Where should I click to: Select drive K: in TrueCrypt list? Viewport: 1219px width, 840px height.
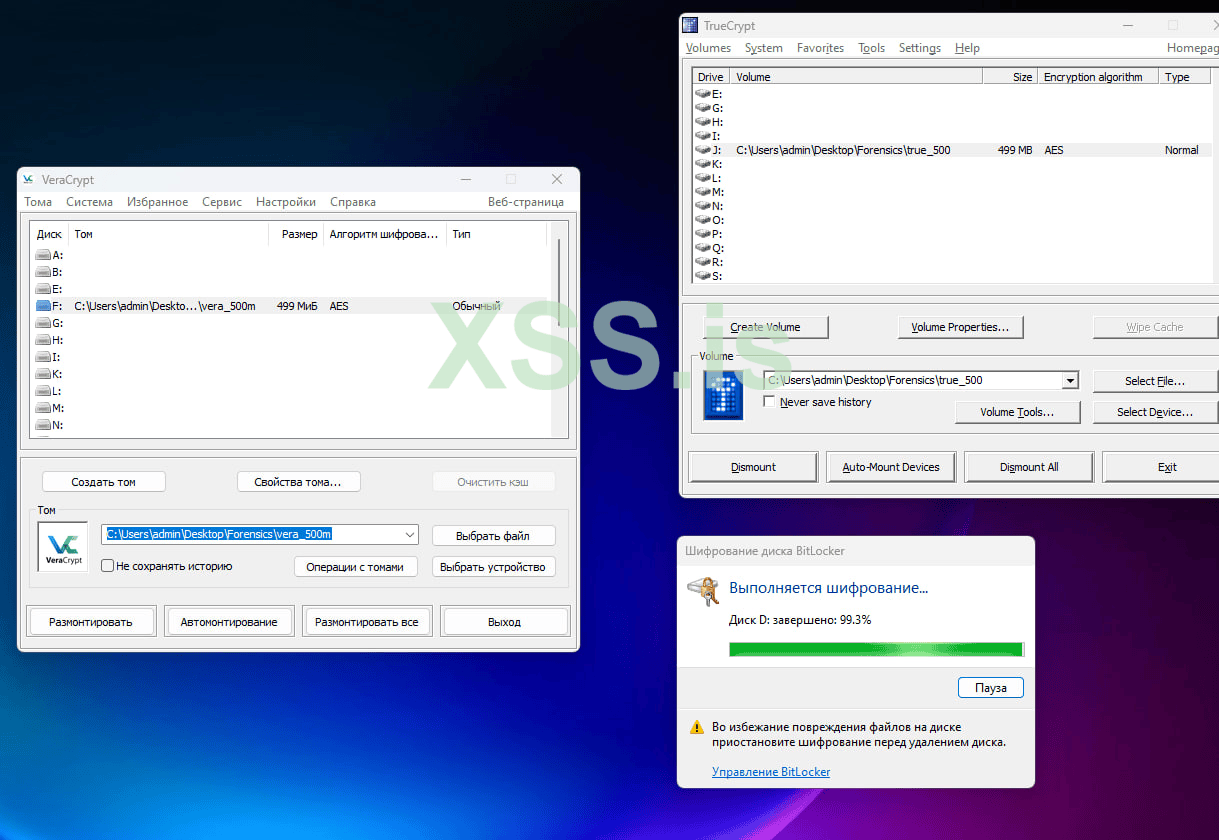click(x=952, y=164)
